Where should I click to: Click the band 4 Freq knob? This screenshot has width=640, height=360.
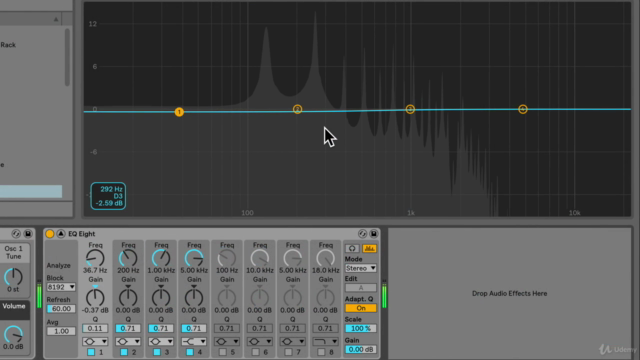tap(194, 258)
